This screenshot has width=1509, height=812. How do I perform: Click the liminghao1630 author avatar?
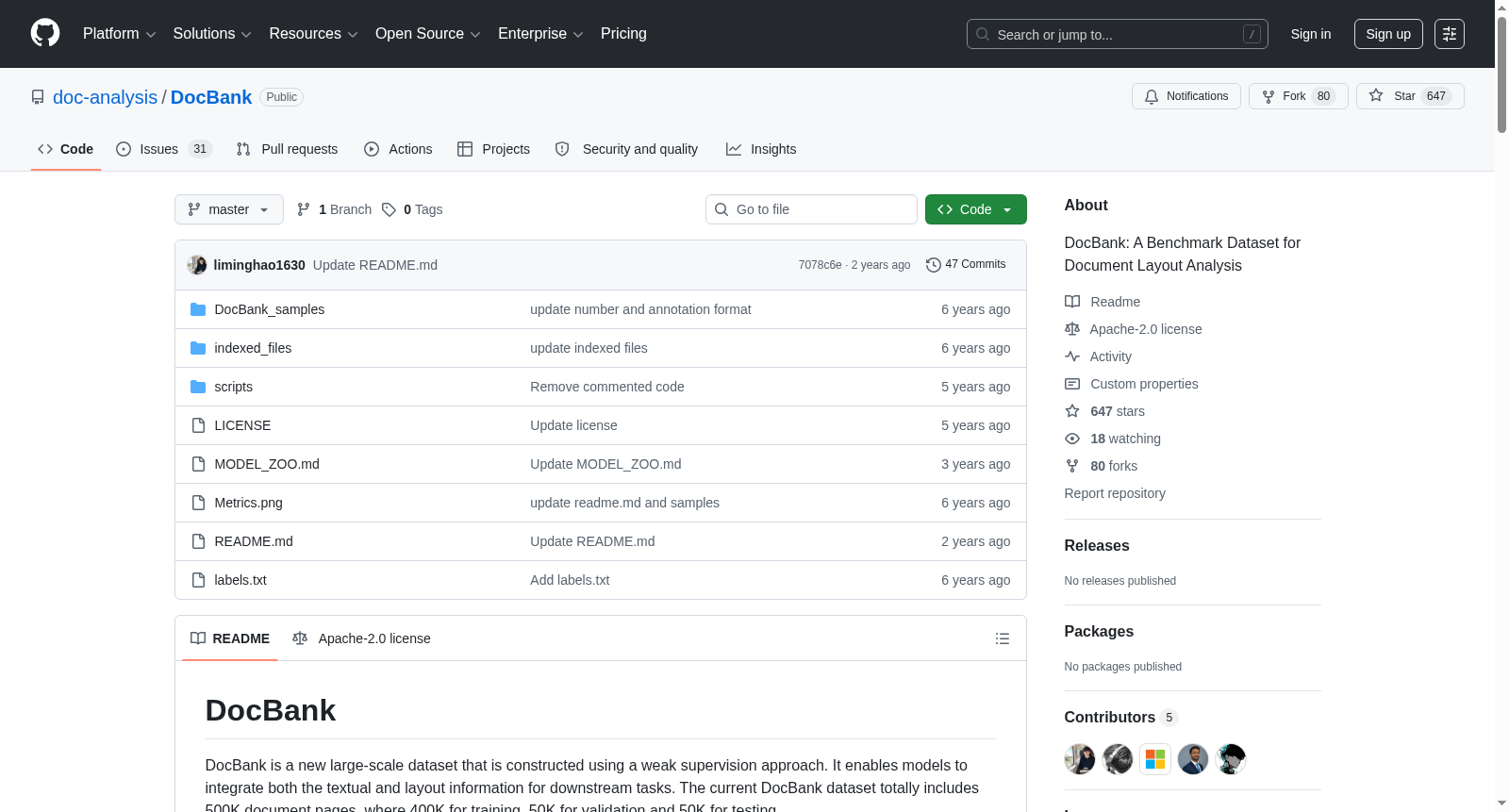[x=197, y=265]
